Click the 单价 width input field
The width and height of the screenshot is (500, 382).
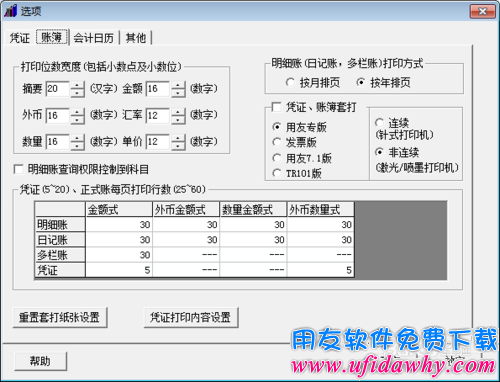(158, 142)
